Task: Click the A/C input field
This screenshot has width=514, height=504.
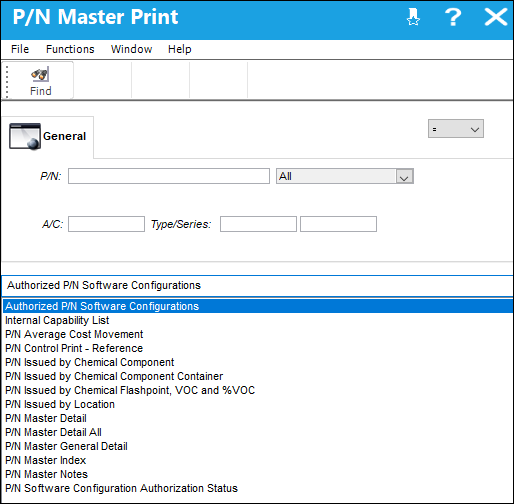Action: coord(106,224)
